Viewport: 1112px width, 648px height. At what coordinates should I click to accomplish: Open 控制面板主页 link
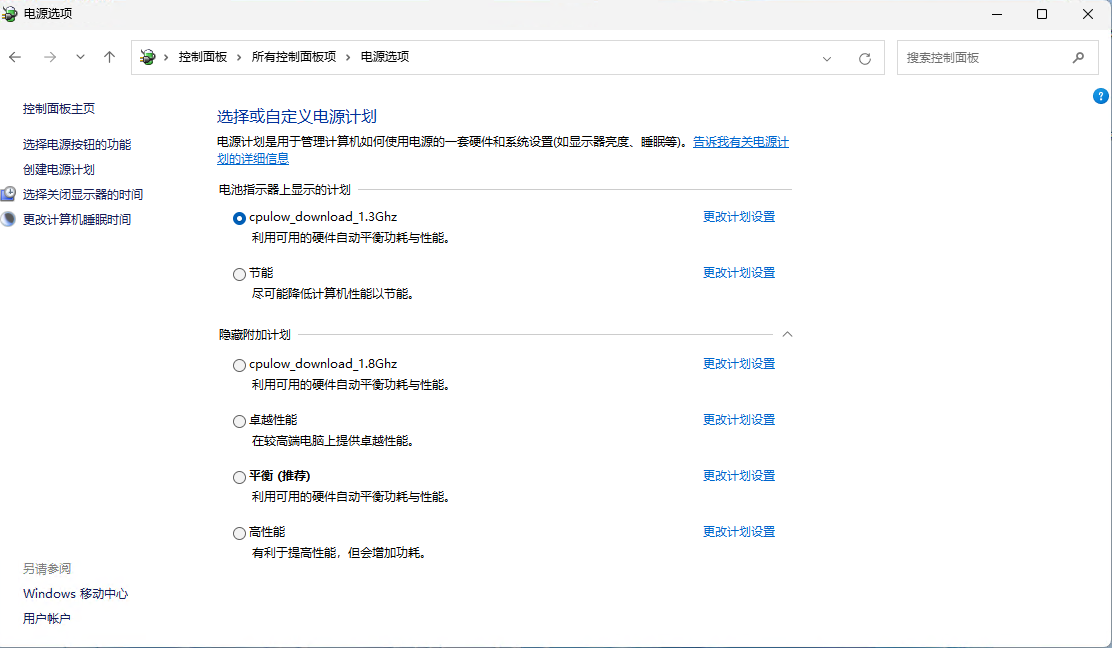point(59,108)
